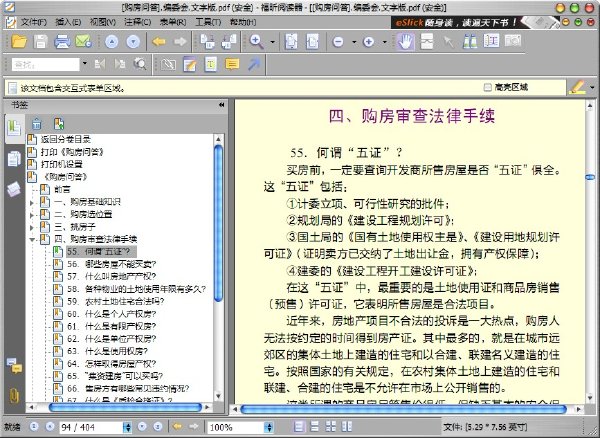Expand the 三、挑房子 bookmark
This screenshot has width=600, height=438.
(32, 228)
